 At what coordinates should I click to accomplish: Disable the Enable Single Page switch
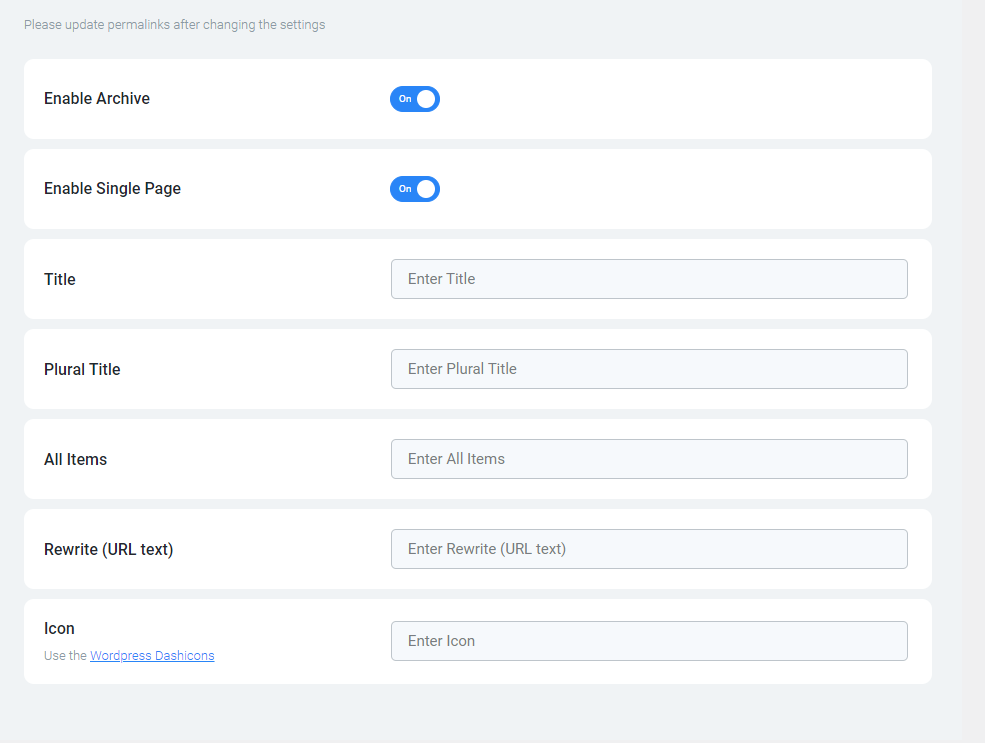click(x=415, y=189)
